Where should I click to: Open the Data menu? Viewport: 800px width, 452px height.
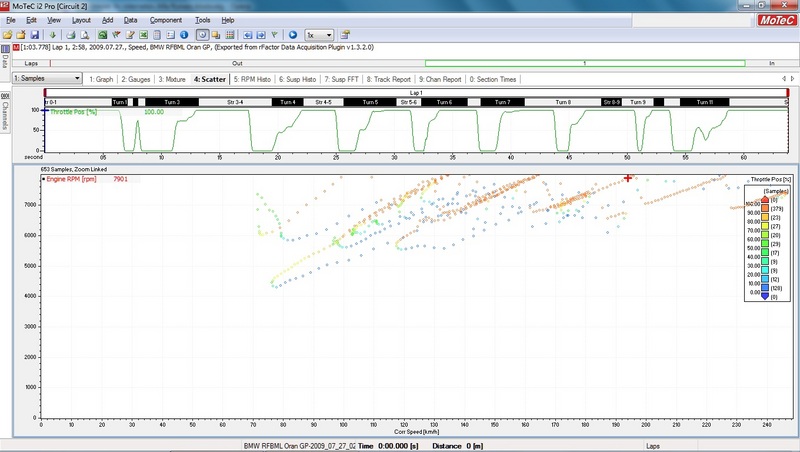(x=131, y=20)
